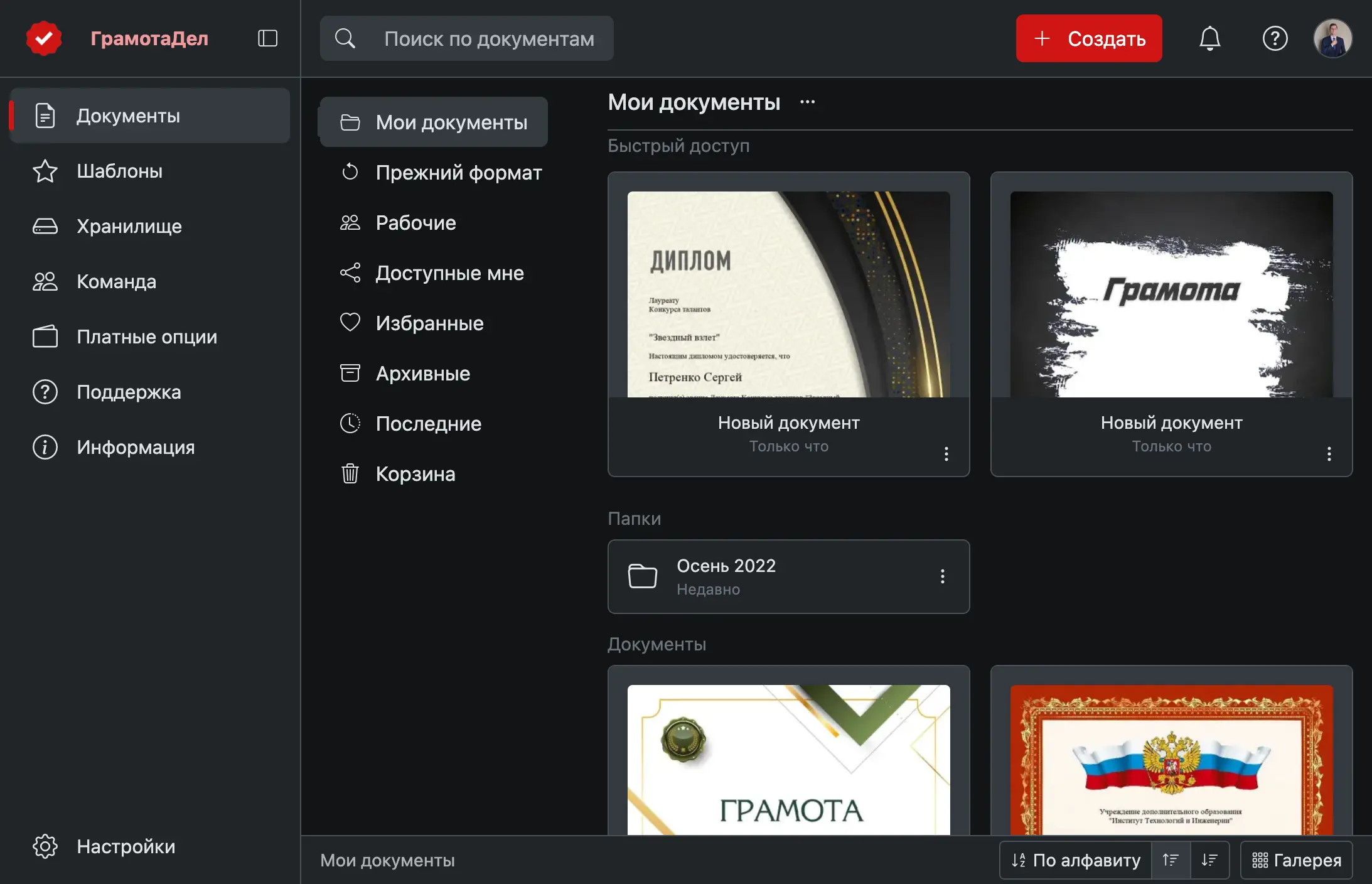
Task: Click the Корзина trash icon
Action: coord(350,473)
